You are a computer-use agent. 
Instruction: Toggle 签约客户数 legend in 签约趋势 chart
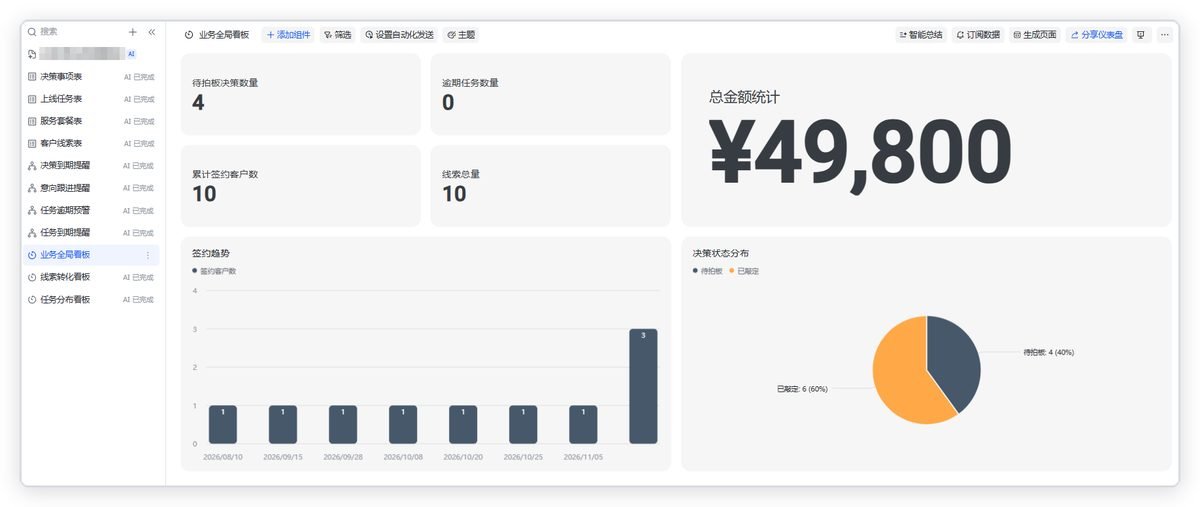(x=214, y=271)
